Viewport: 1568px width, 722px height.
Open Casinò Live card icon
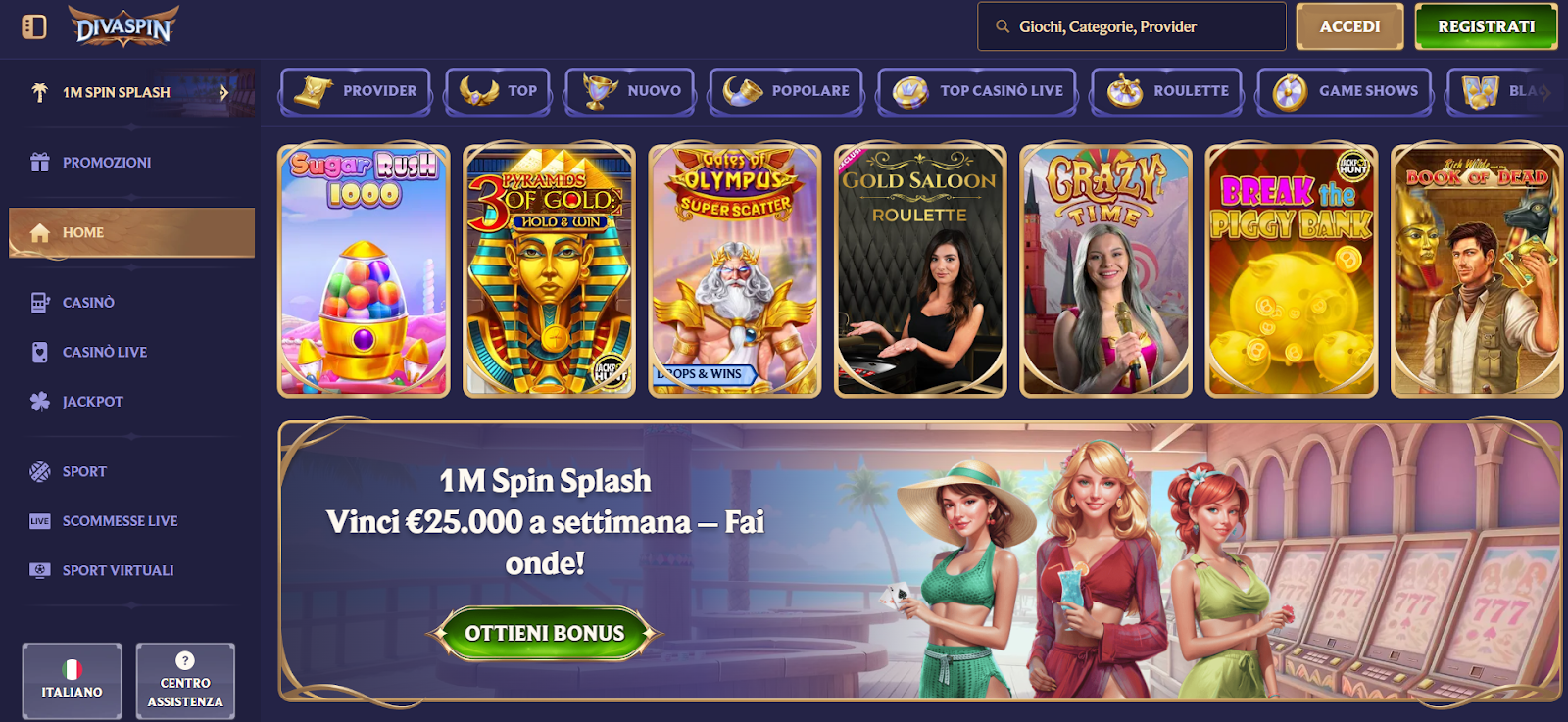point(39,352)
